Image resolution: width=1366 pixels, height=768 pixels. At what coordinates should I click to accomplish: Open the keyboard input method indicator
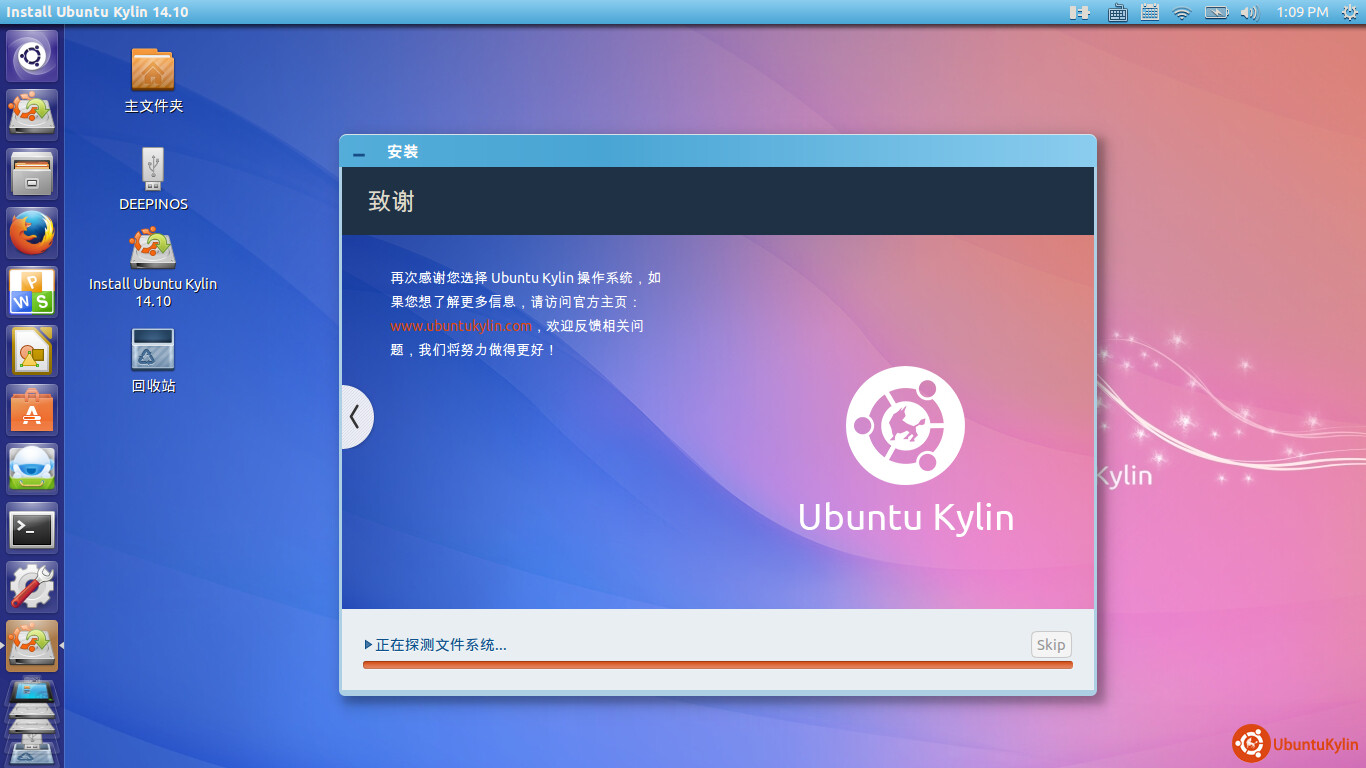click(1118, 12)
